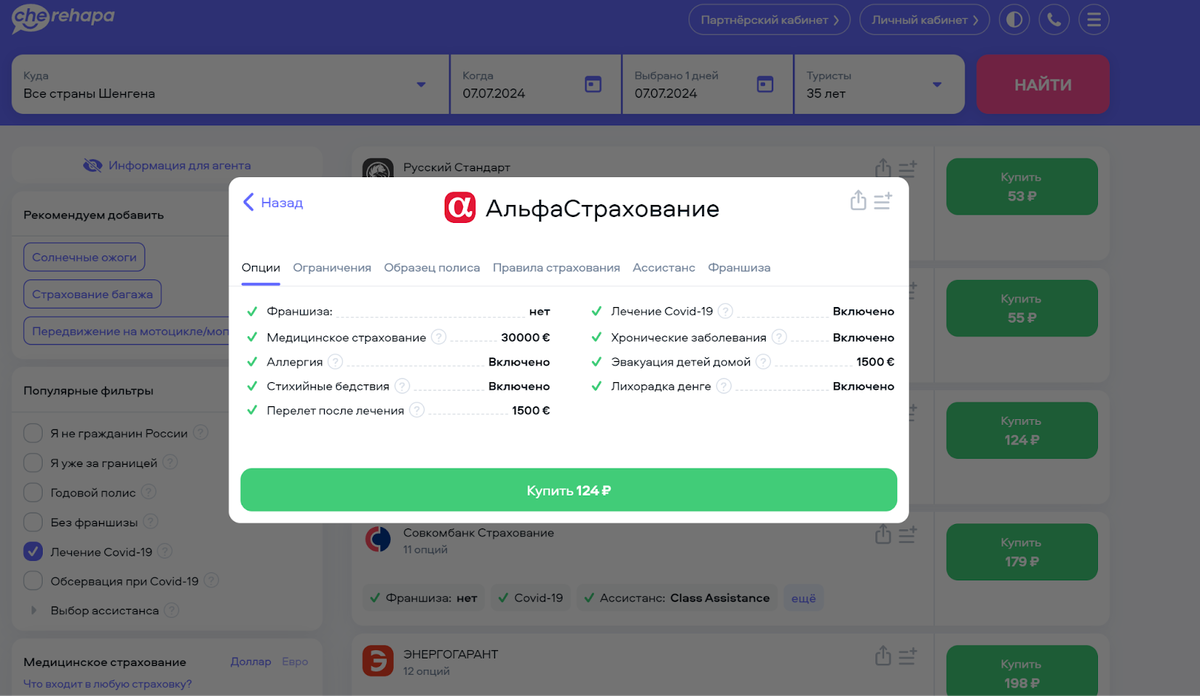
Task: Open Образец полиса tab
Action: point(432,268)
